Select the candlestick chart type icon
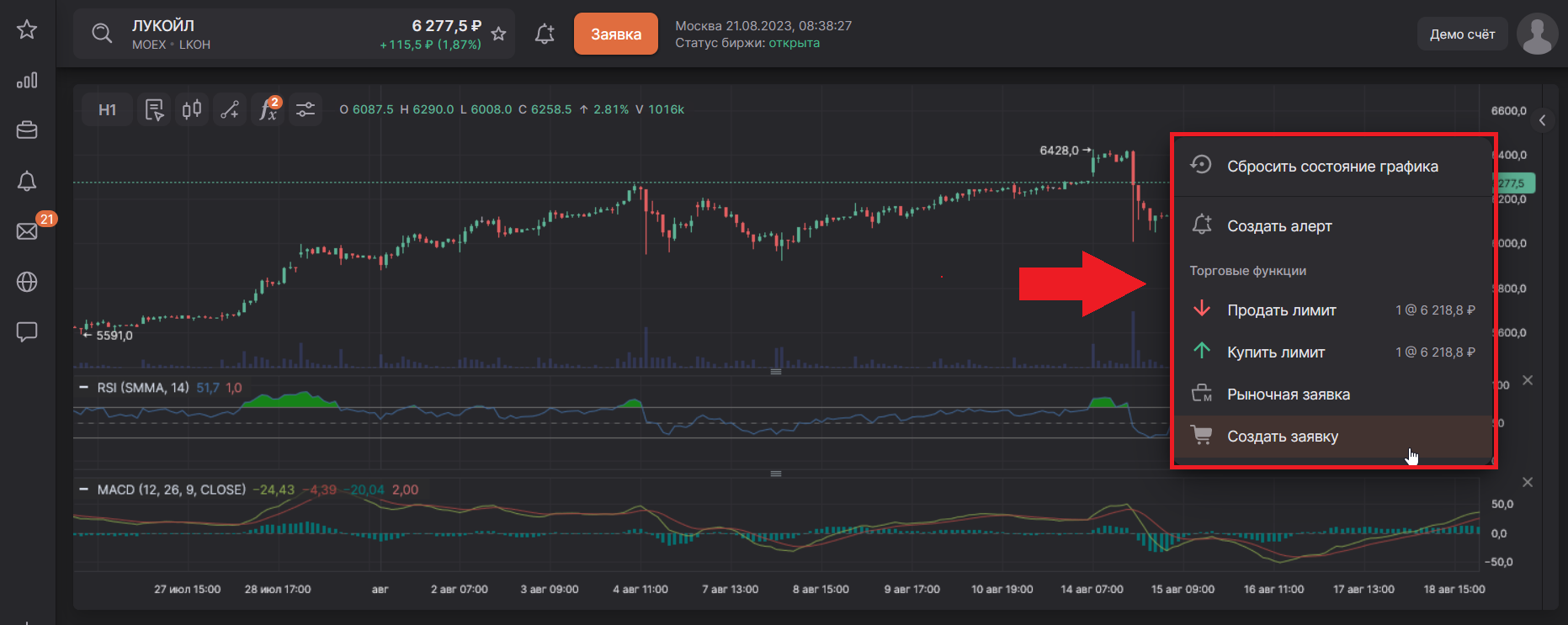 (x=192, y=109)
